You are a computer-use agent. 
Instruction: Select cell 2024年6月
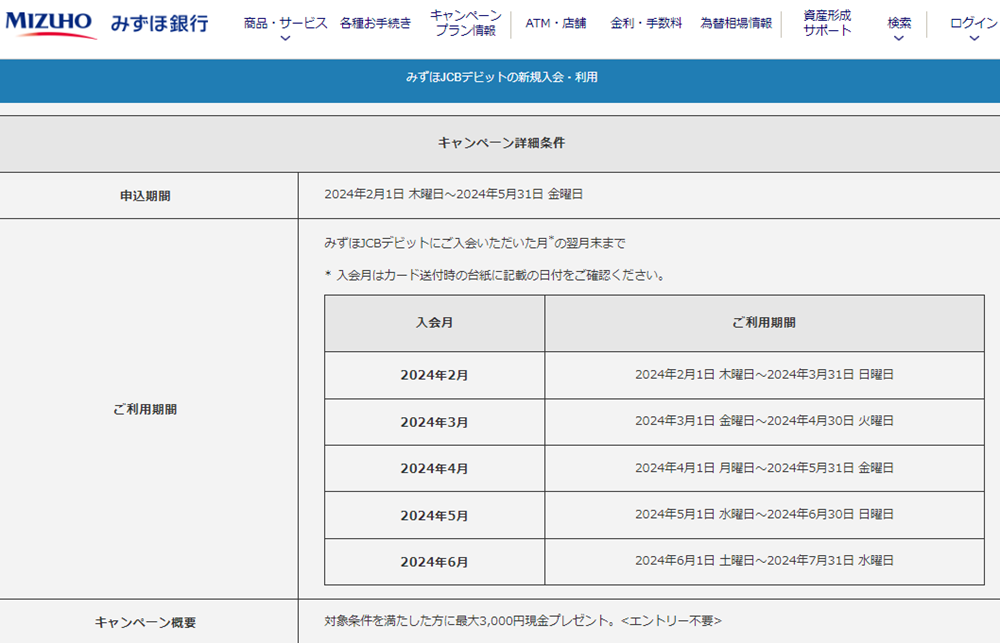pos(434,562)
